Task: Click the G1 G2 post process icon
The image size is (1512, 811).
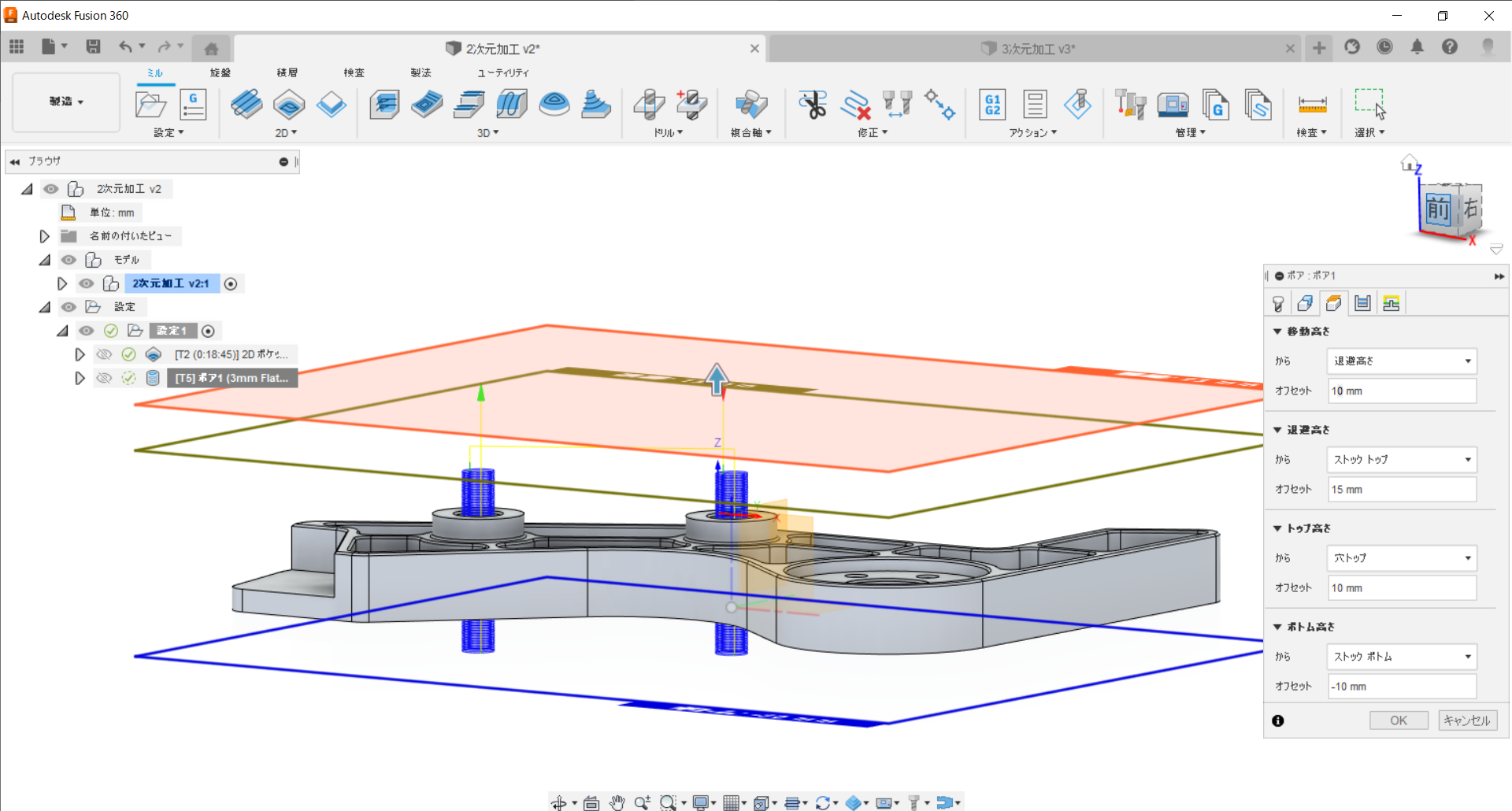Action: (992, 104)
